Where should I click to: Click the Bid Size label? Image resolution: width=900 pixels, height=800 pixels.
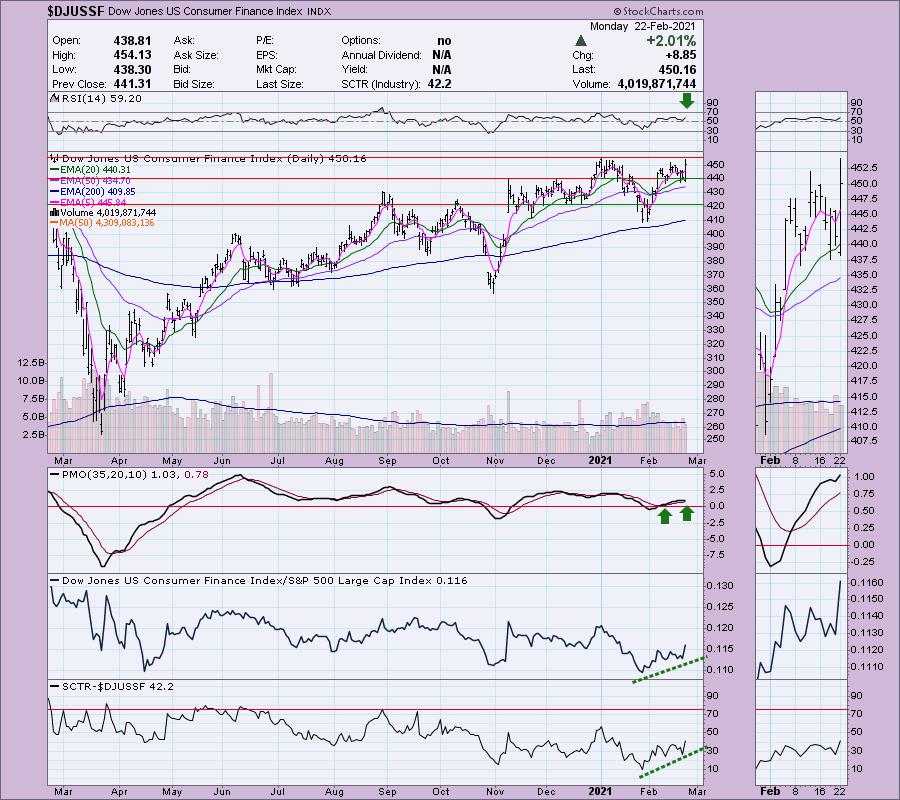coord(193,84)
